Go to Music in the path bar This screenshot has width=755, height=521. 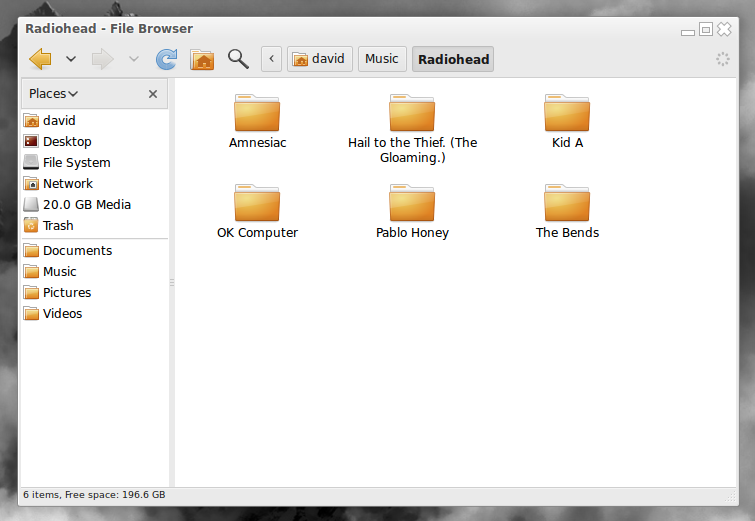pyautogui.click(x=382, y=59)
